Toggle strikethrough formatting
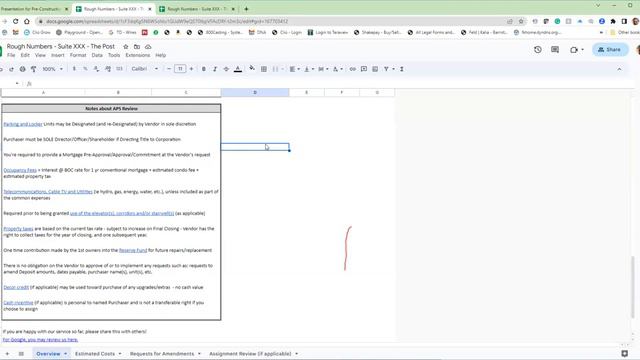Viewport: 640px width, 360px height. point(226,69)
